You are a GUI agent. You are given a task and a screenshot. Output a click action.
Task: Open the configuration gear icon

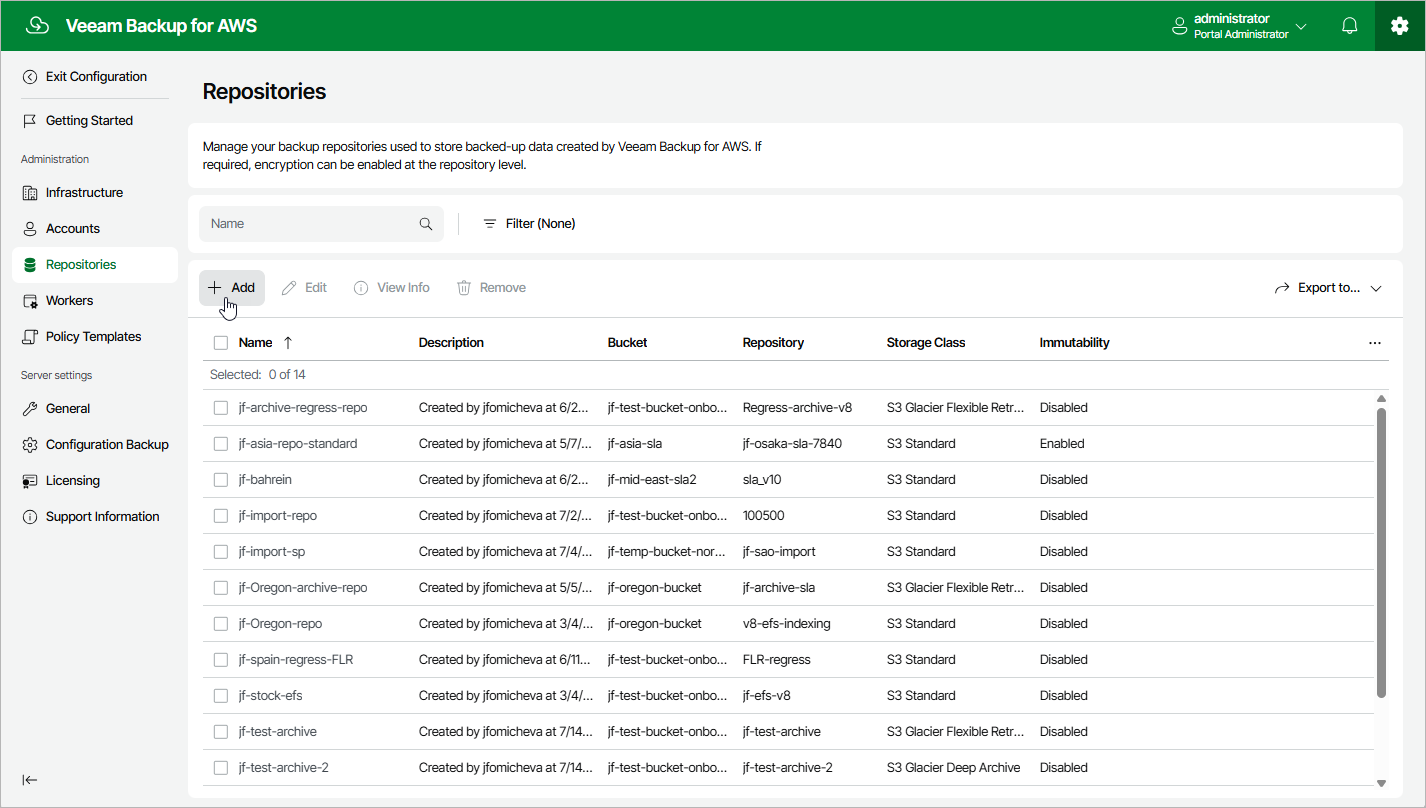(x=1399, y=26)
